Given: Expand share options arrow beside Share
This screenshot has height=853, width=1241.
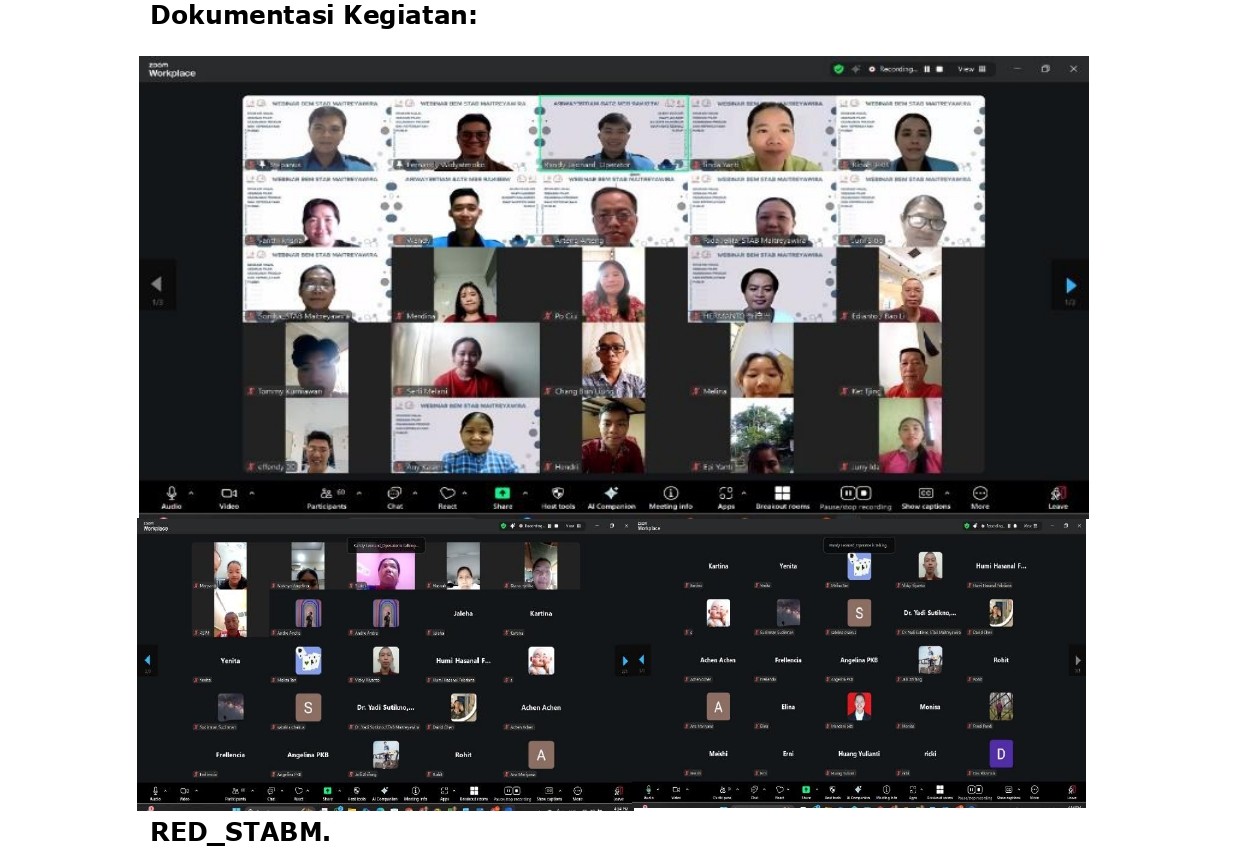Looking at the screenshot, I should (x=524, y=492).
